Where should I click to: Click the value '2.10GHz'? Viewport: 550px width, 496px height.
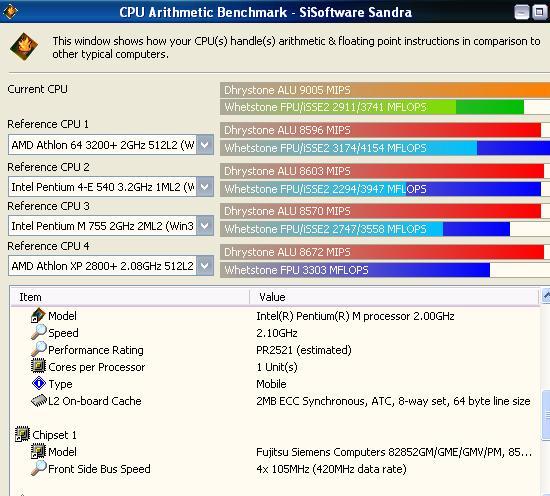(277, 333)
